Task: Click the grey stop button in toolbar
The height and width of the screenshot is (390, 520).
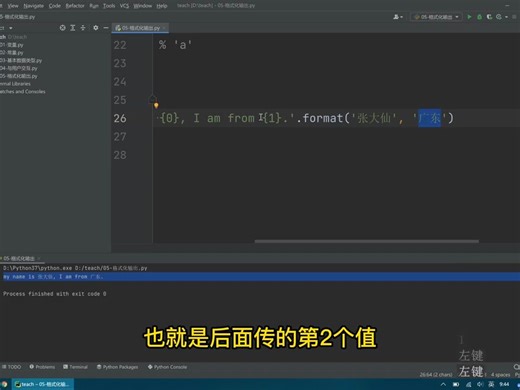Action: (514, 17)
